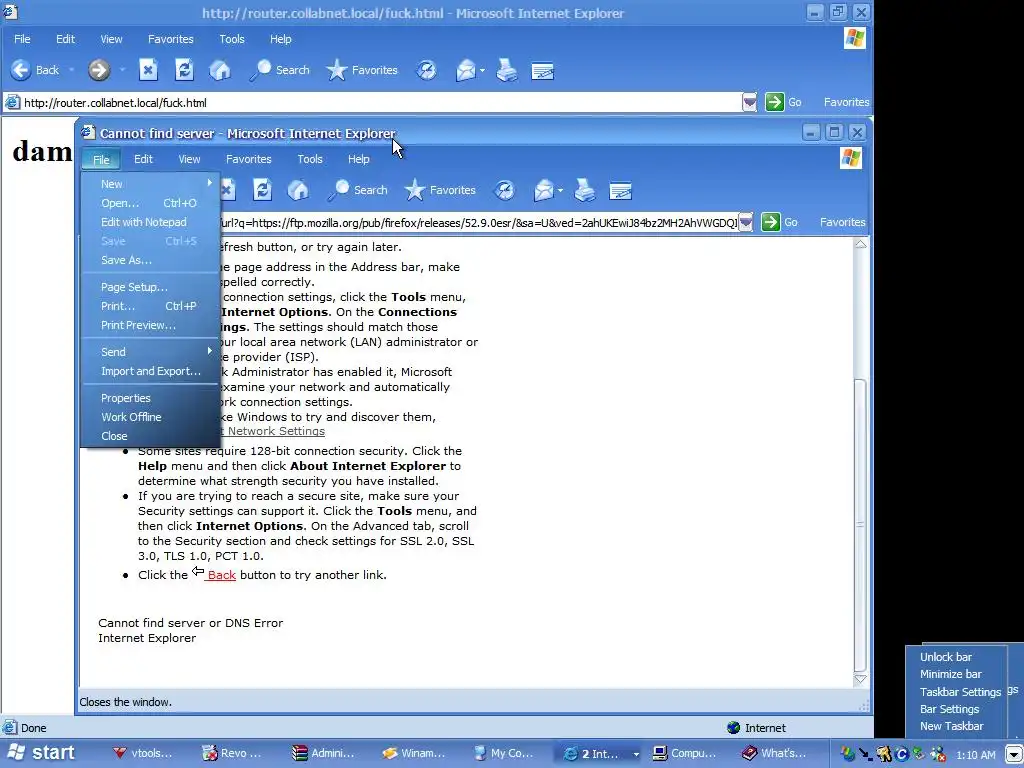Choose Import and Export... in File menu
This screenshot has height=768, width=1024.
tap(150, 371)
